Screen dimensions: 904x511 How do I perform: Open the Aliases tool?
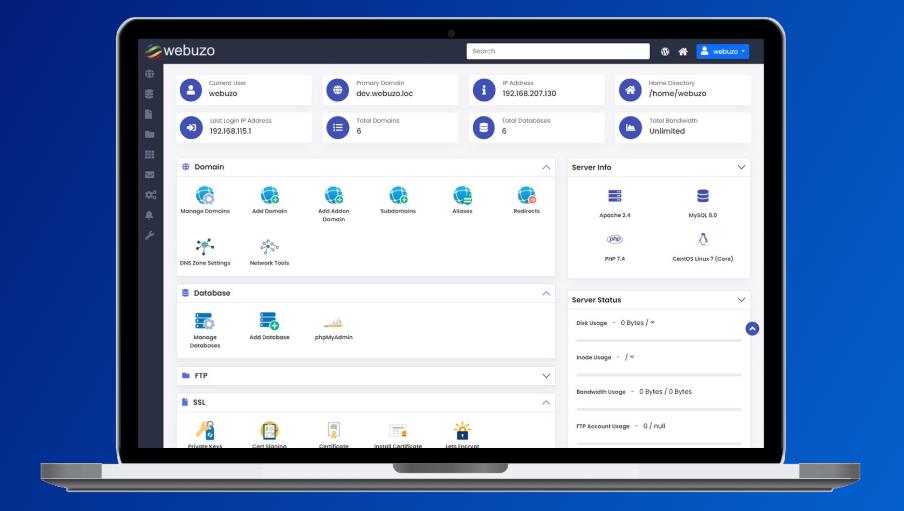pos(462,196)
